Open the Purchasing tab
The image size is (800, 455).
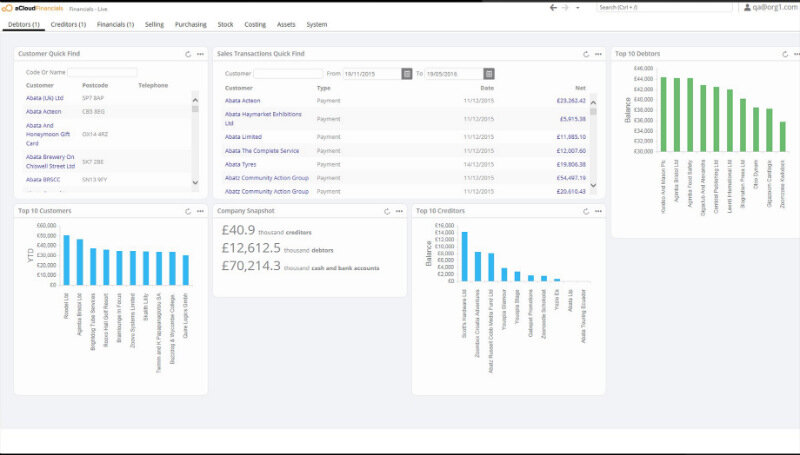(191, 23)
